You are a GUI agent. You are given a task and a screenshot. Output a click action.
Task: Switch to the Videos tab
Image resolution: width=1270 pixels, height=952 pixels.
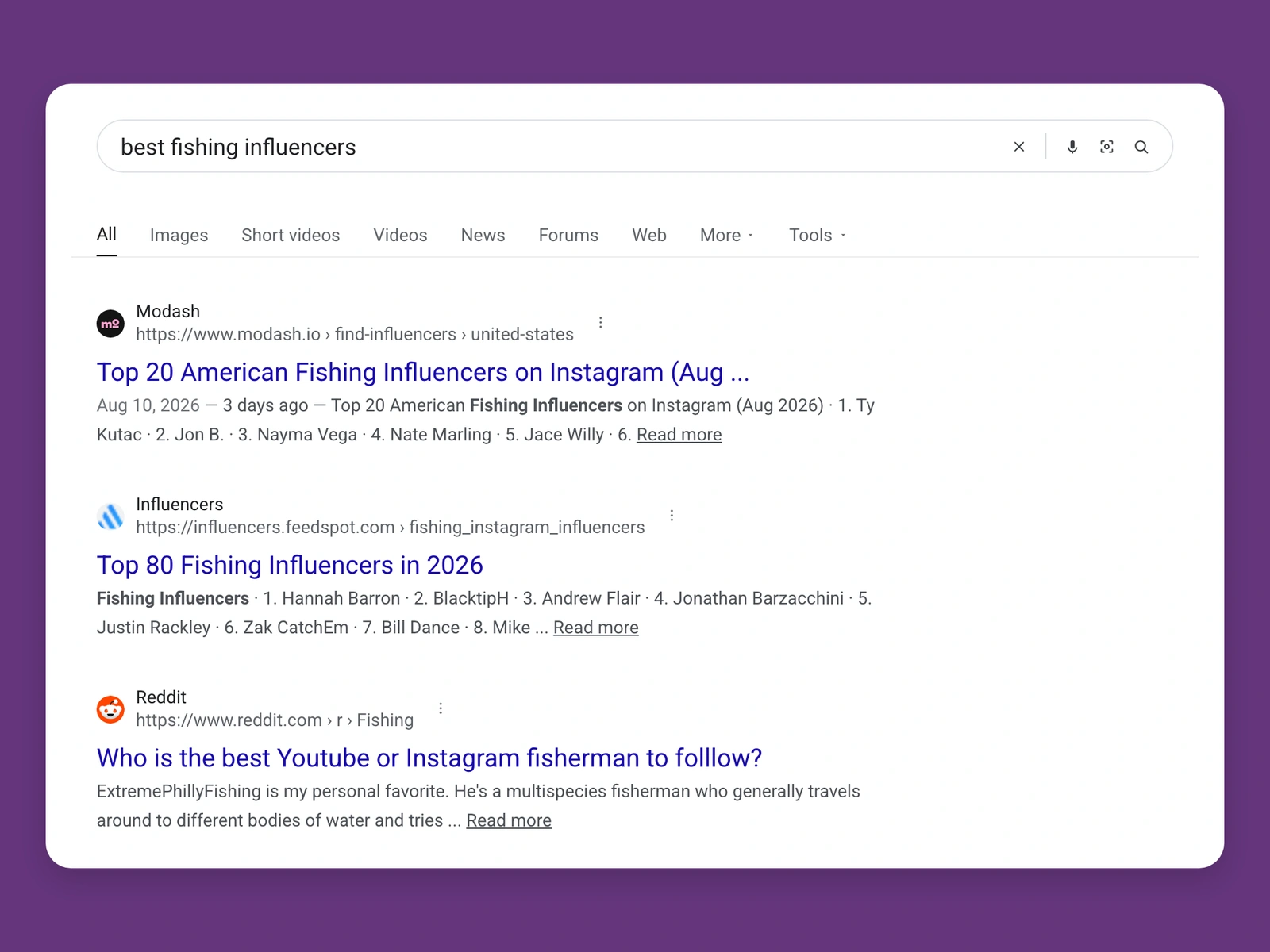point(400,236)
